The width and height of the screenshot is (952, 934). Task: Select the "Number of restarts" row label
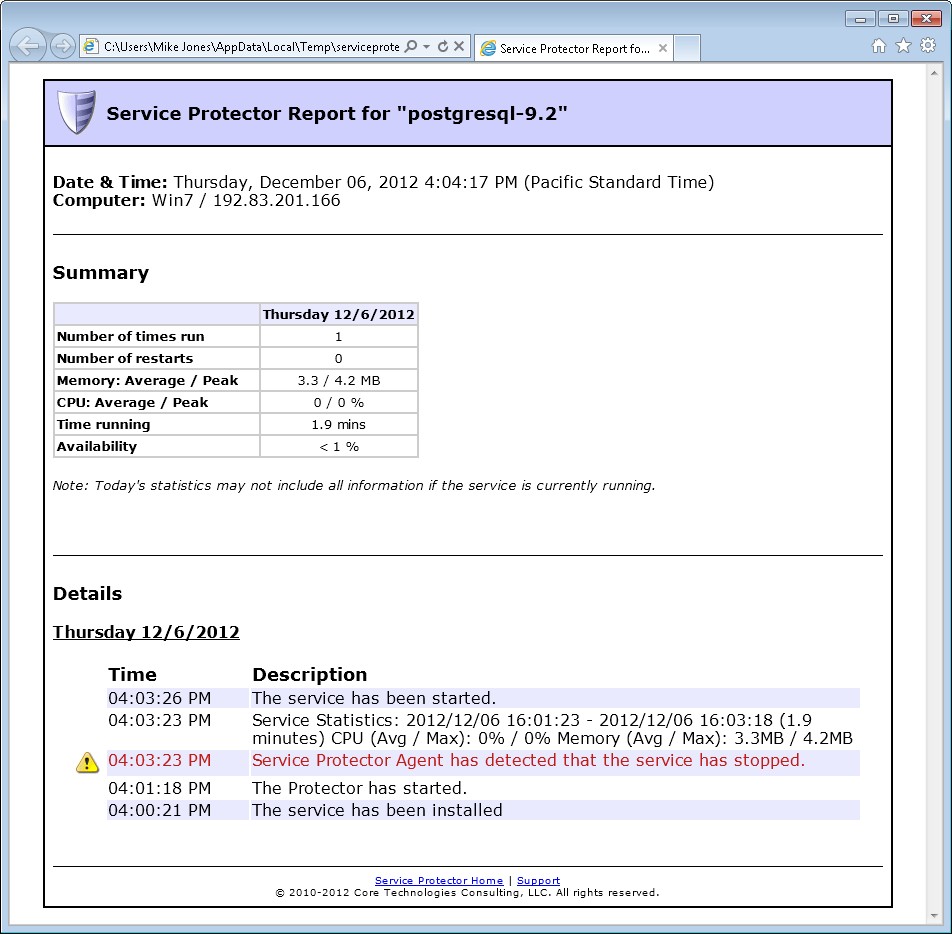(124, 358)
